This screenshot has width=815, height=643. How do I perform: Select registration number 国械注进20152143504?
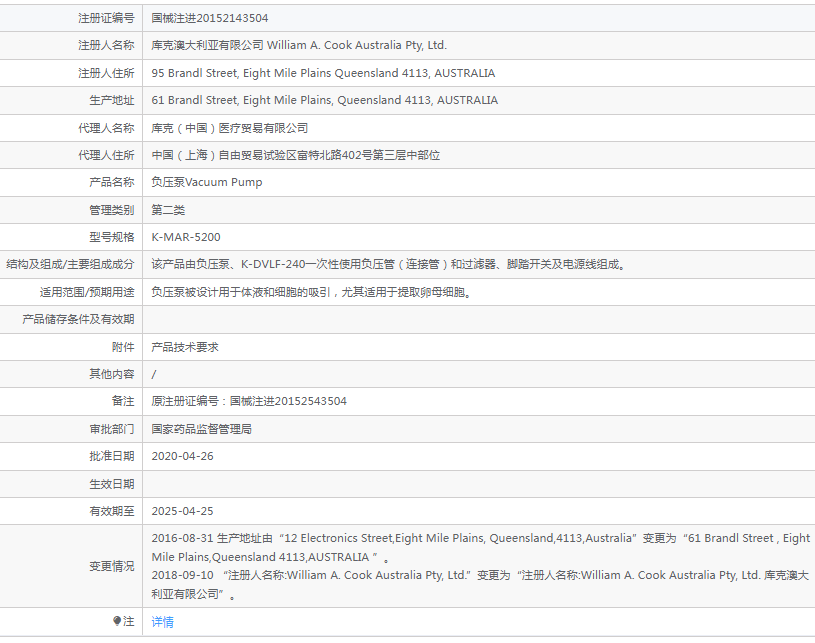tap(209, 18)
